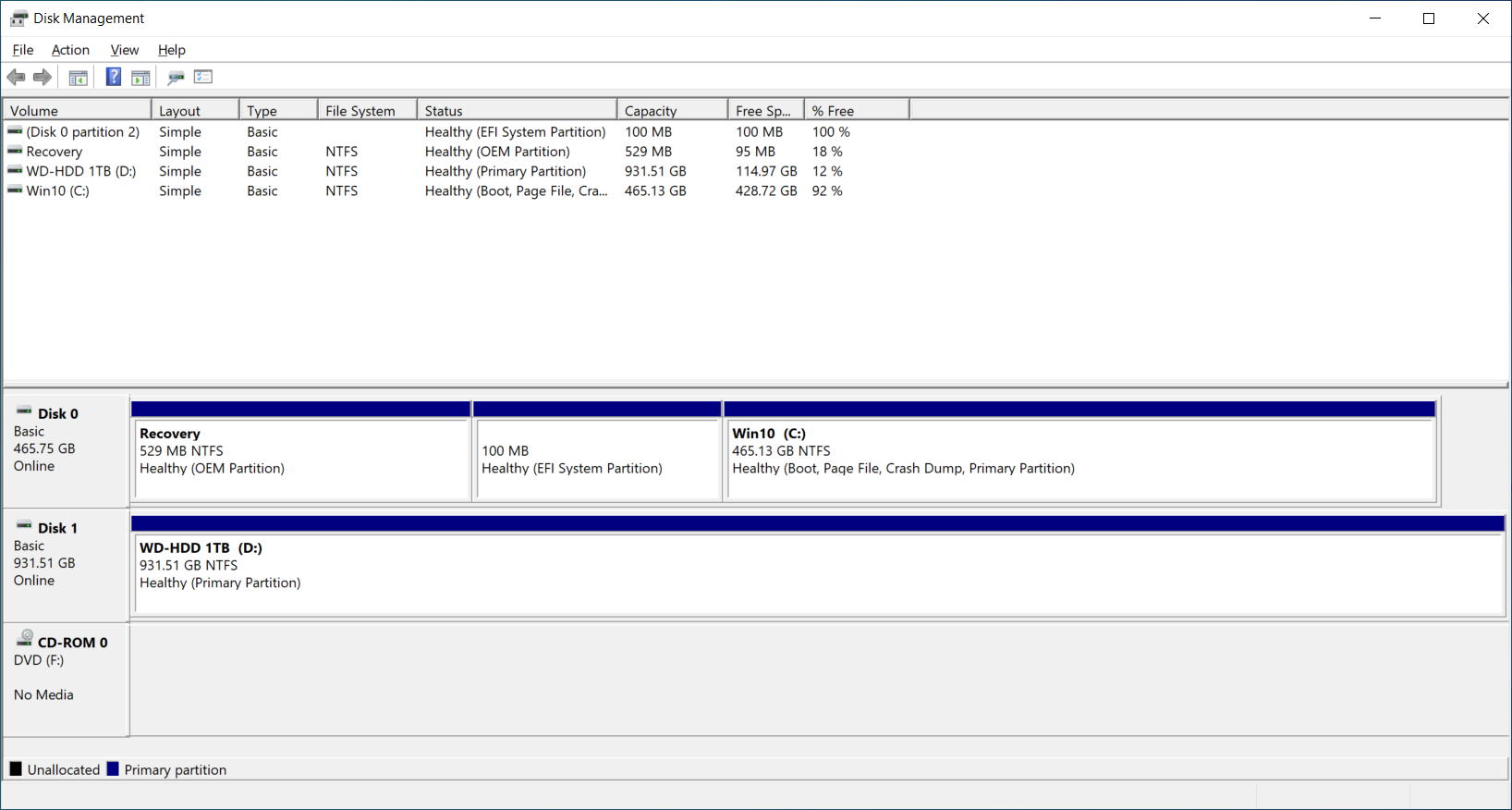Open the Help menu

point(172,50)
